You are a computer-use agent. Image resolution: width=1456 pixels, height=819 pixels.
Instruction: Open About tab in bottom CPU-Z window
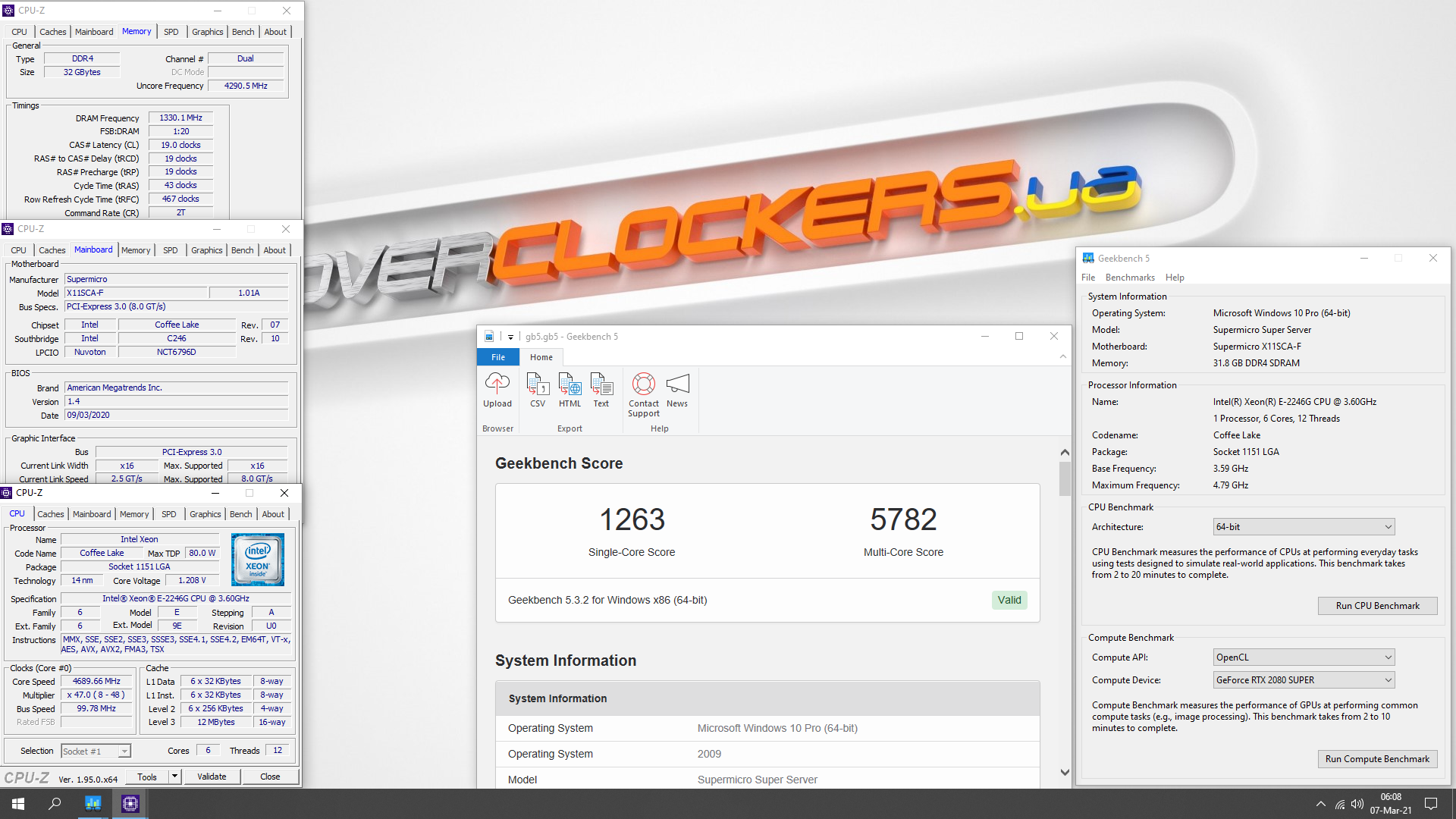pyautogui.click(x=273, y=514)
